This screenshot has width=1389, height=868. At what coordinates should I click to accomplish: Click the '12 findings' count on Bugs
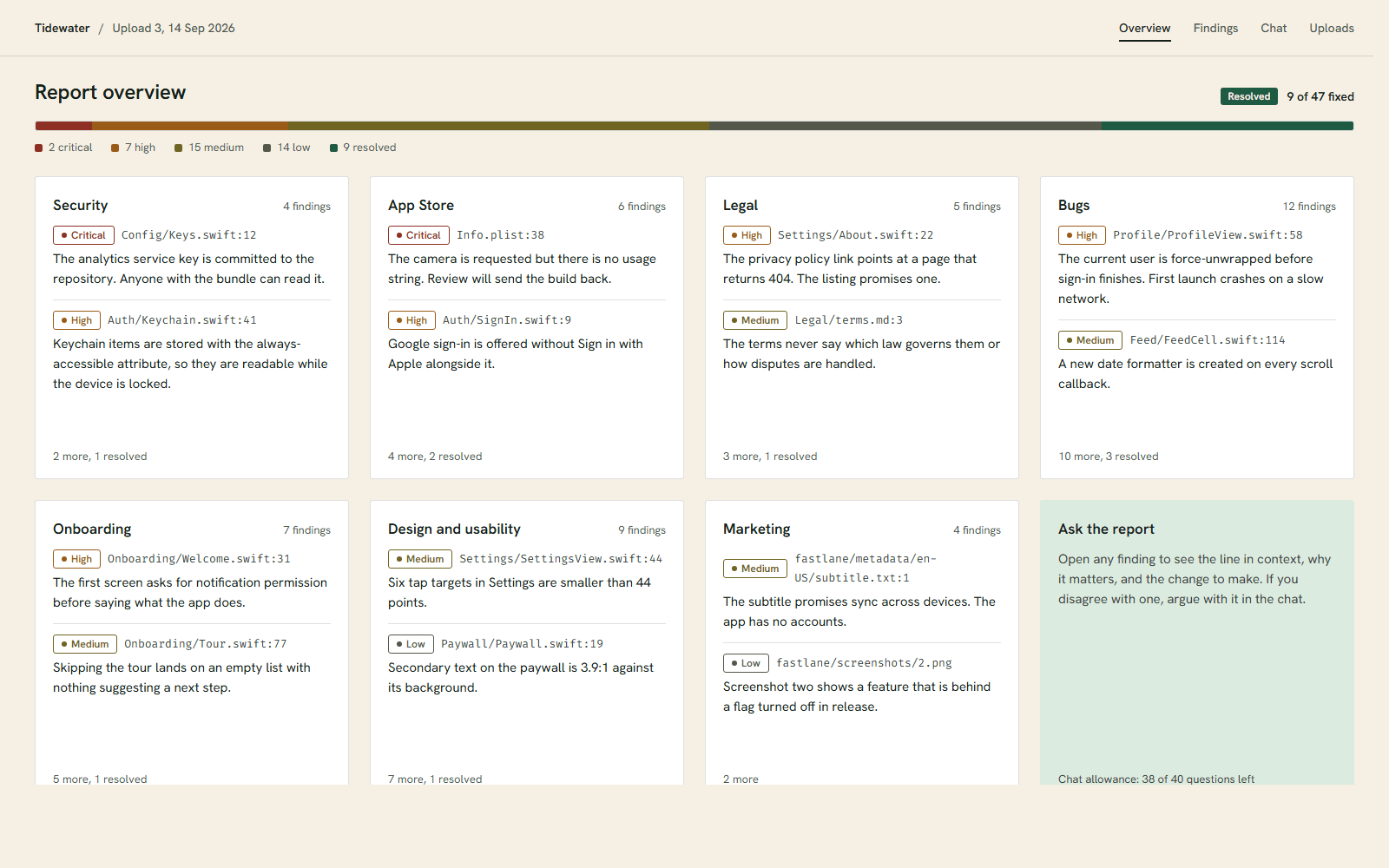[1309, 207]
